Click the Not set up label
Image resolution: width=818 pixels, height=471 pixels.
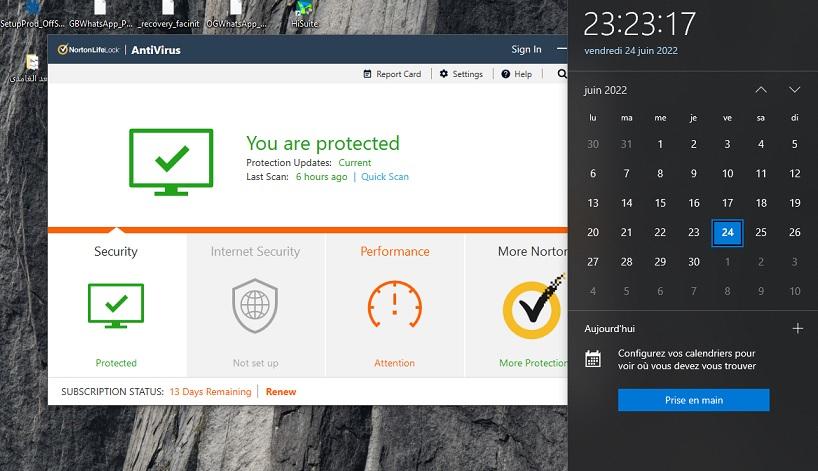[256, 363]
